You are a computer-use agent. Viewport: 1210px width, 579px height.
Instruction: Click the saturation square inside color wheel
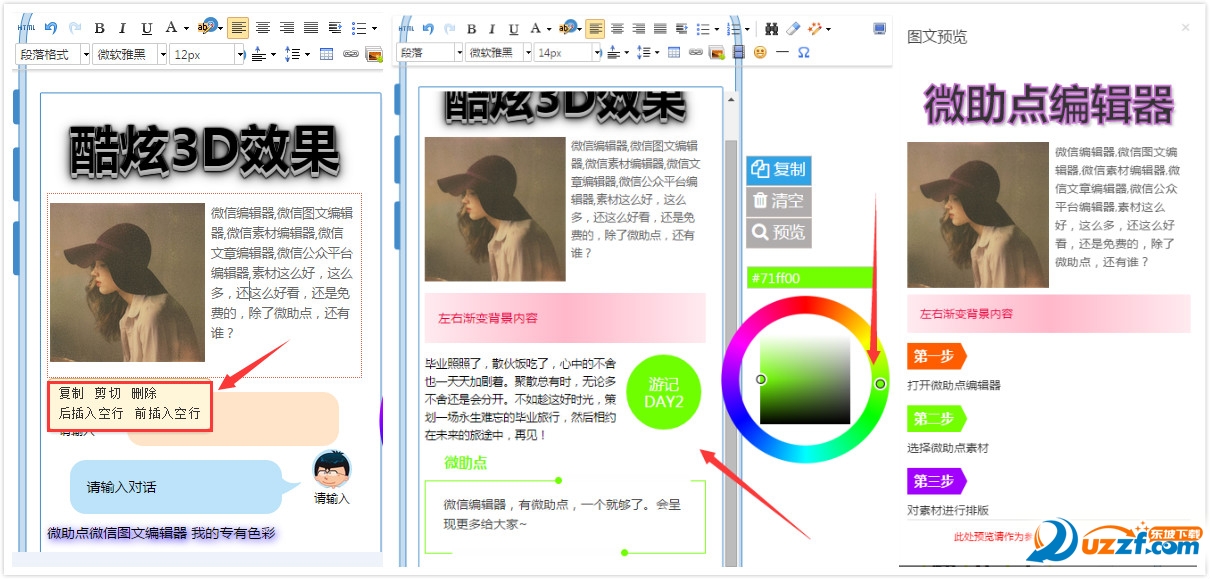coord(805,379)
